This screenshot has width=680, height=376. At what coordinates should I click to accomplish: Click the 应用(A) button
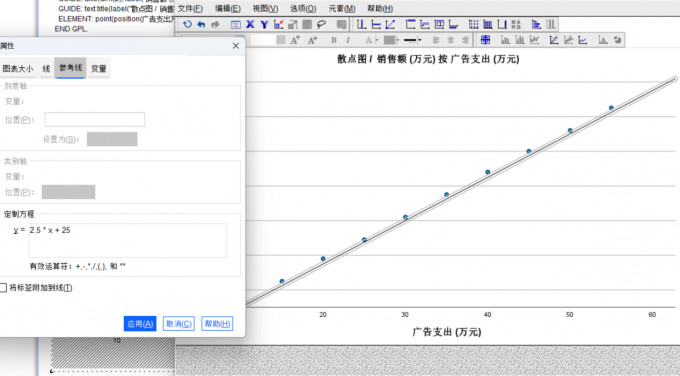[x=140, y=324]
